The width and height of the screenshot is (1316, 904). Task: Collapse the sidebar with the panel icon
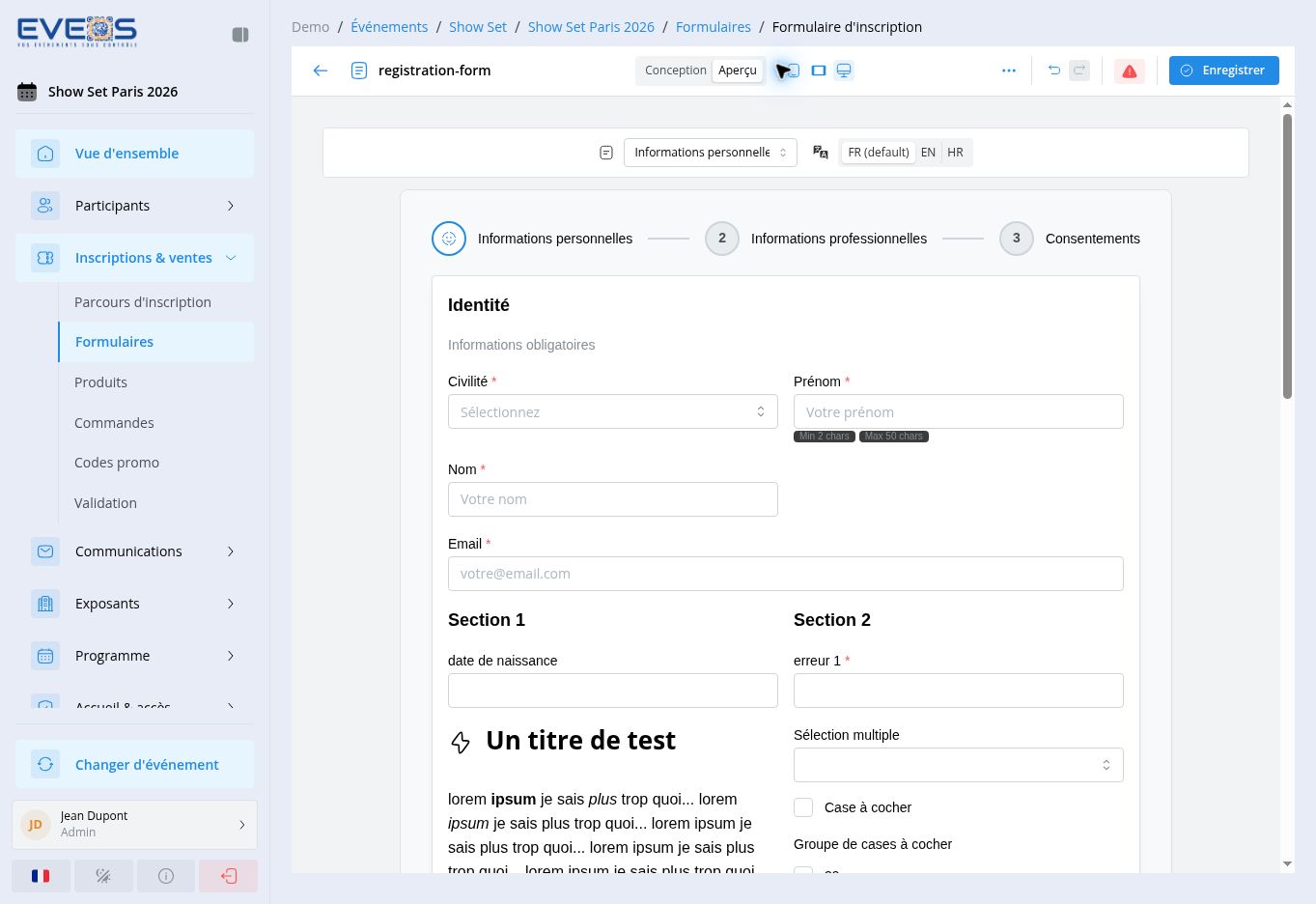click(240, 35)
